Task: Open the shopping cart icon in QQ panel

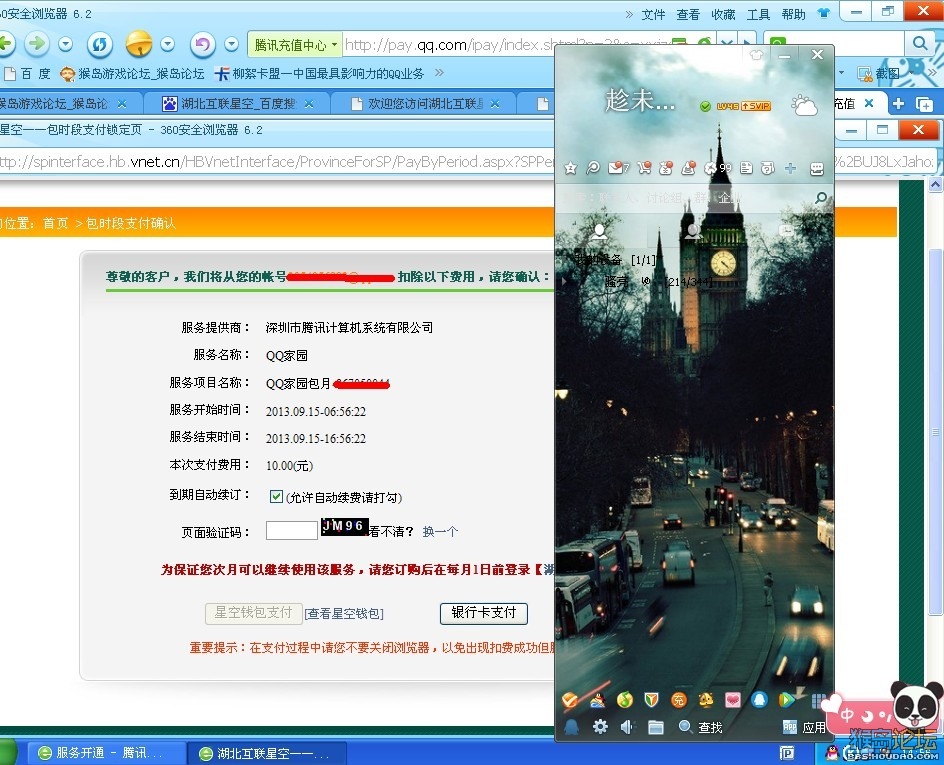Action: pyautogui.click(x=644, y=168)
